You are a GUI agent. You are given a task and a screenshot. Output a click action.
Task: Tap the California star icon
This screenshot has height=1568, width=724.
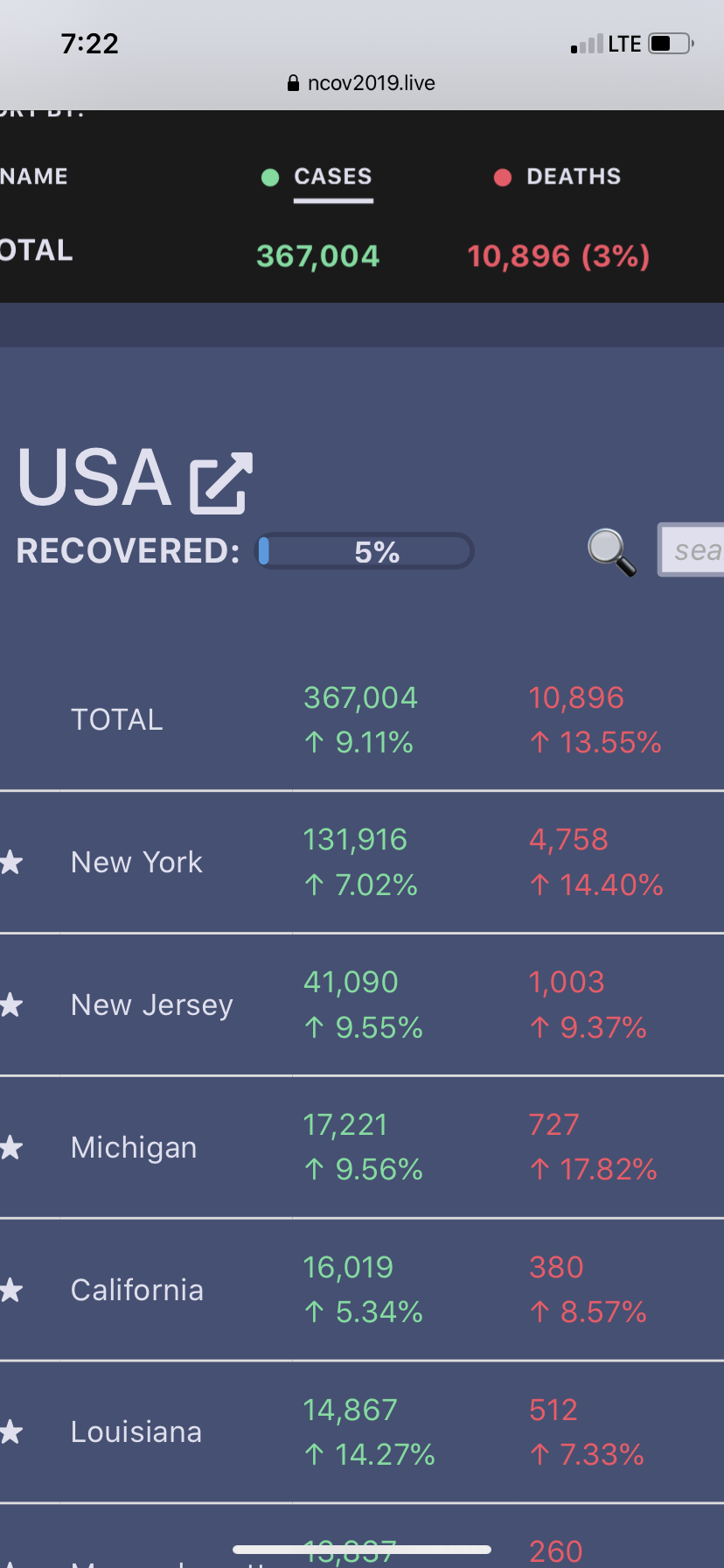click(10, 1290)
